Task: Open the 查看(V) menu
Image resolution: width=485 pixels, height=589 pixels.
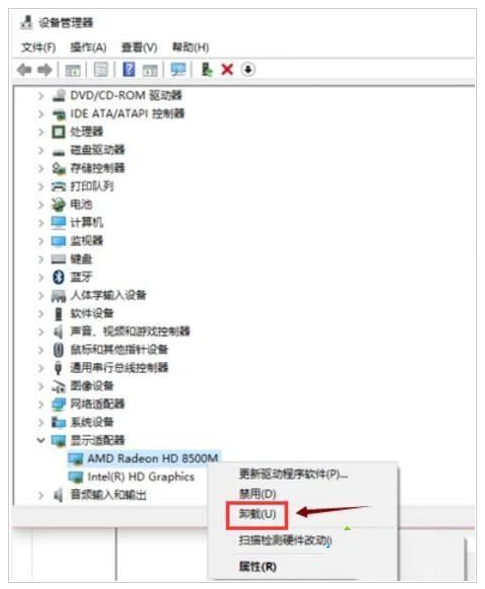Action: pos(139,47)
